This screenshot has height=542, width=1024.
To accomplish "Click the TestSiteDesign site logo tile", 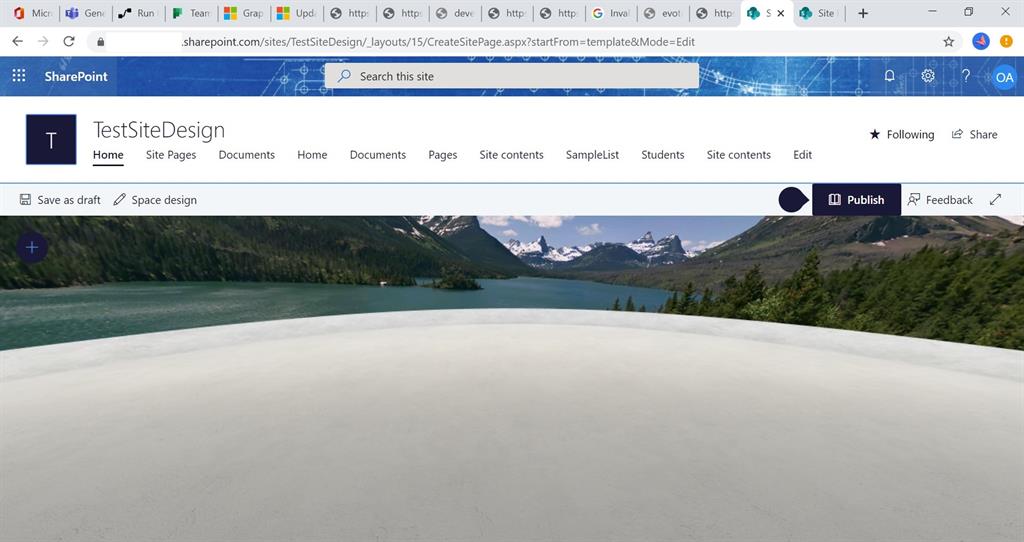I will tap(51, 139).
